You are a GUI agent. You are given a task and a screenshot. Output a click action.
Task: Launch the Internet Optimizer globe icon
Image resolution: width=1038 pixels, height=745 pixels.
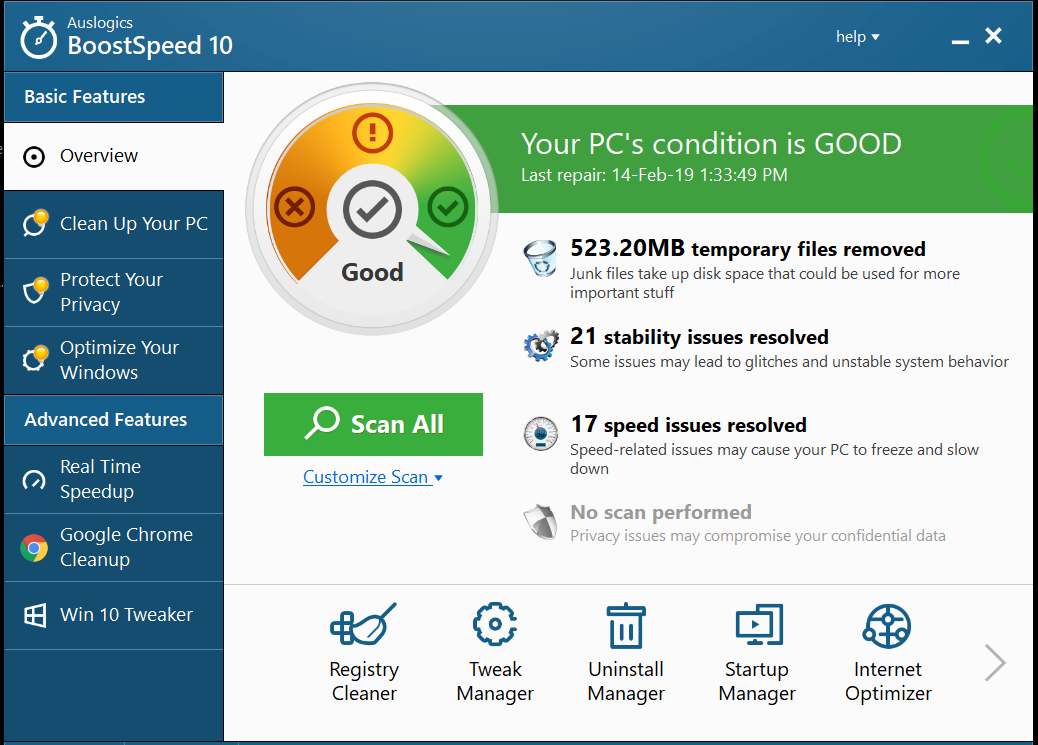887,625
